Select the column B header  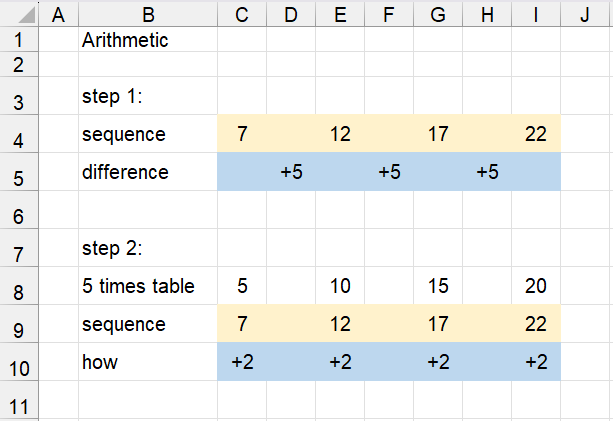click(148, 14)
